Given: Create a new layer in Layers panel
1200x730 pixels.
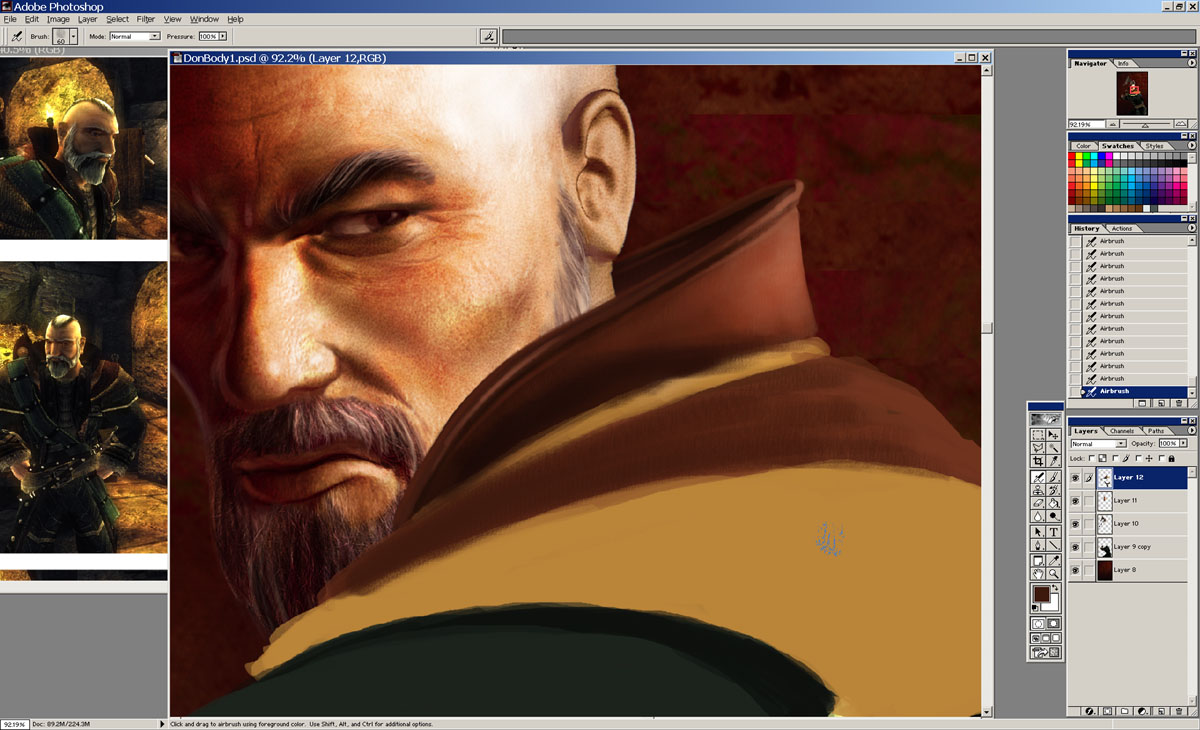Looking at the screenshot, I should tap(1160, 712).
